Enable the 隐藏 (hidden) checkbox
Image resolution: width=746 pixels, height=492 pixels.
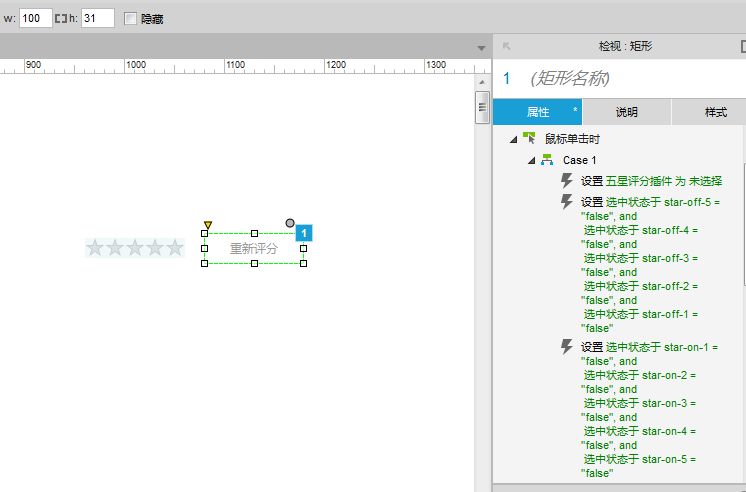pos(130,19)
